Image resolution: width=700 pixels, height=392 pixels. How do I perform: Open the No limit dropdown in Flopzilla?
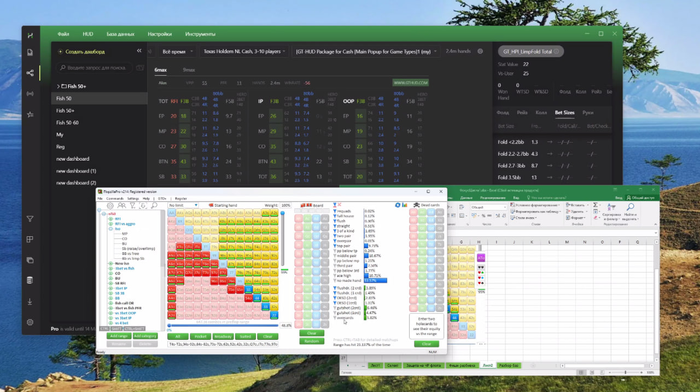183,205
